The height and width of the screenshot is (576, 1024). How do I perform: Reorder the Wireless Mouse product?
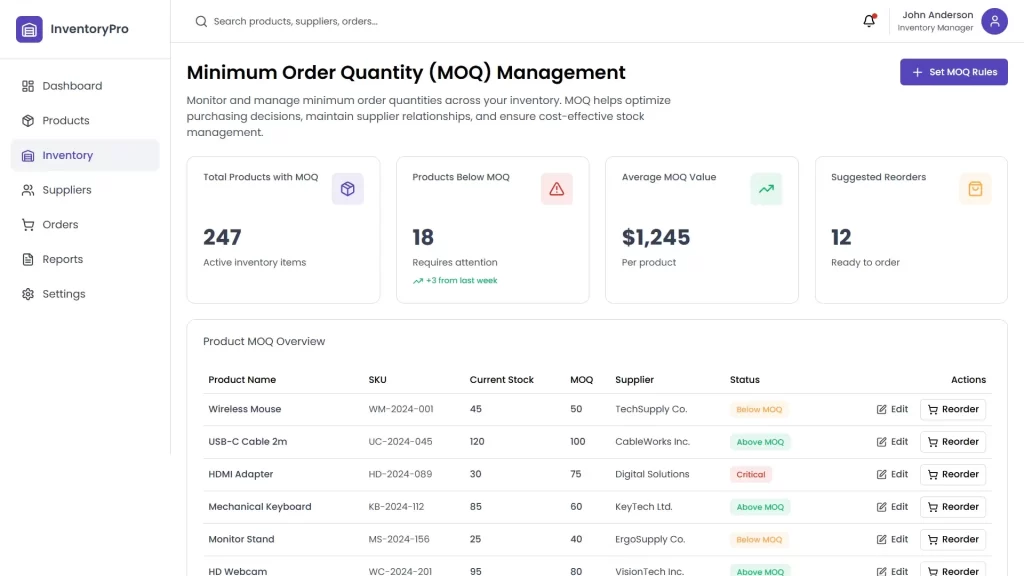[953, 409]
